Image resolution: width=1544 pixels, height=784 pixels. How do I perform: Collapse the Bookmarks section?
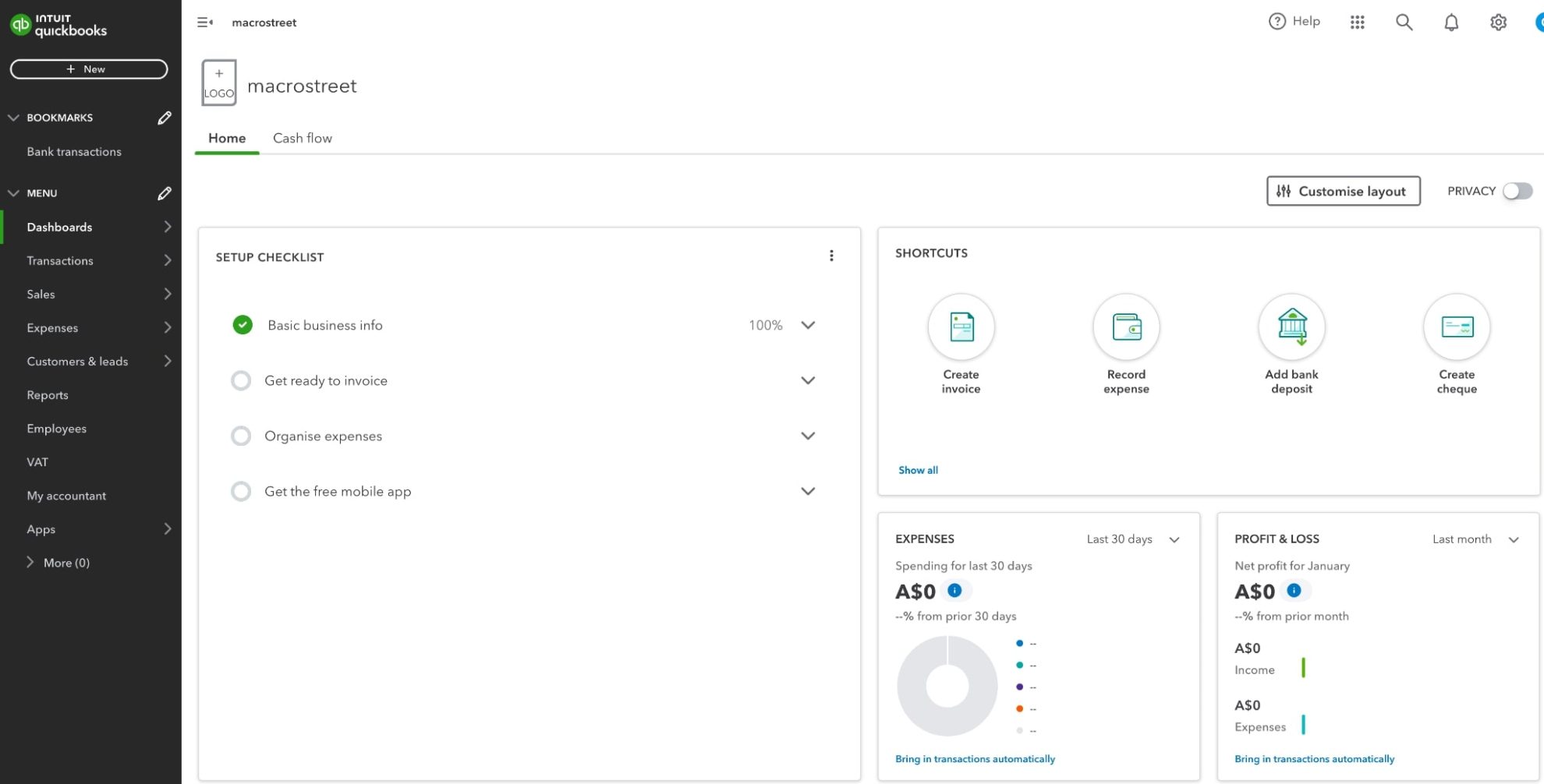click(13, 118)
